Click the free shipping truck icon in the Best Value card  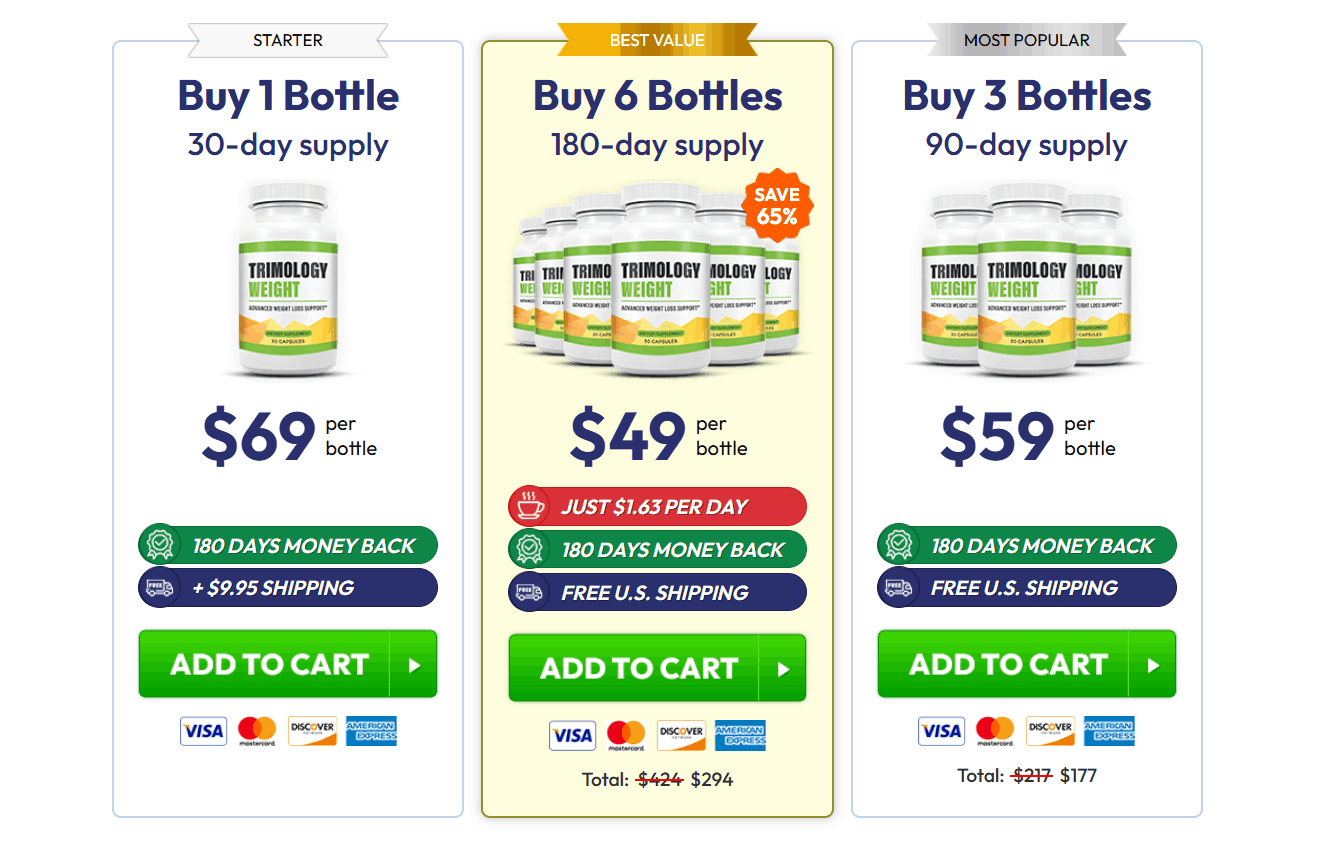coord(528,592)
